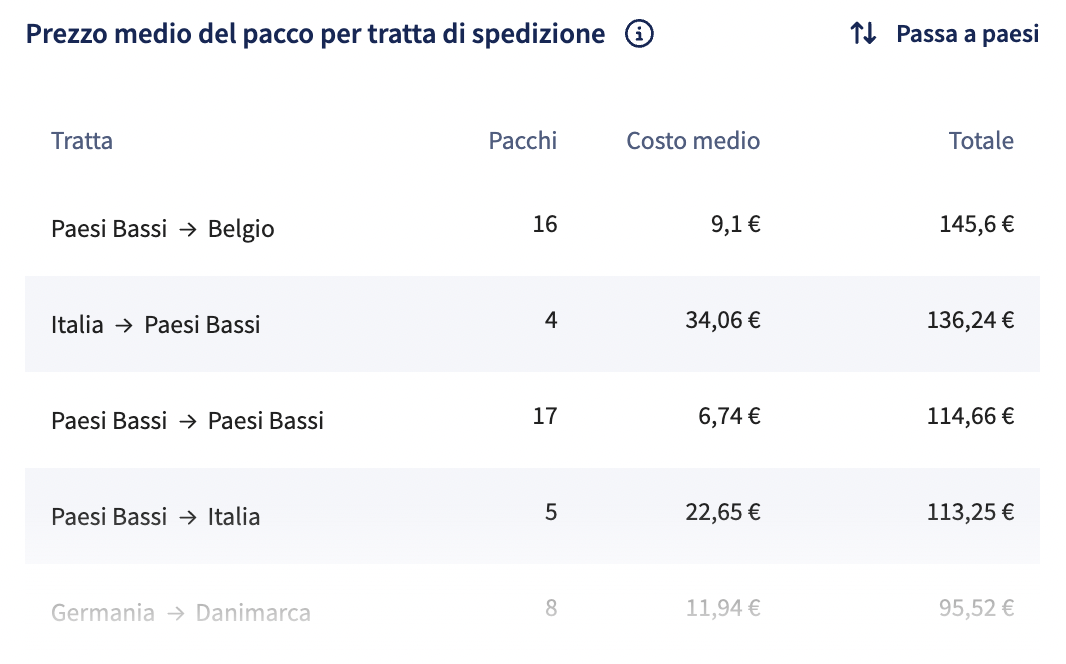The width and height of the screenshot is (1066, 664).
Task: Select the Paesi Bassi to Italia row
Action: [532, 515]
